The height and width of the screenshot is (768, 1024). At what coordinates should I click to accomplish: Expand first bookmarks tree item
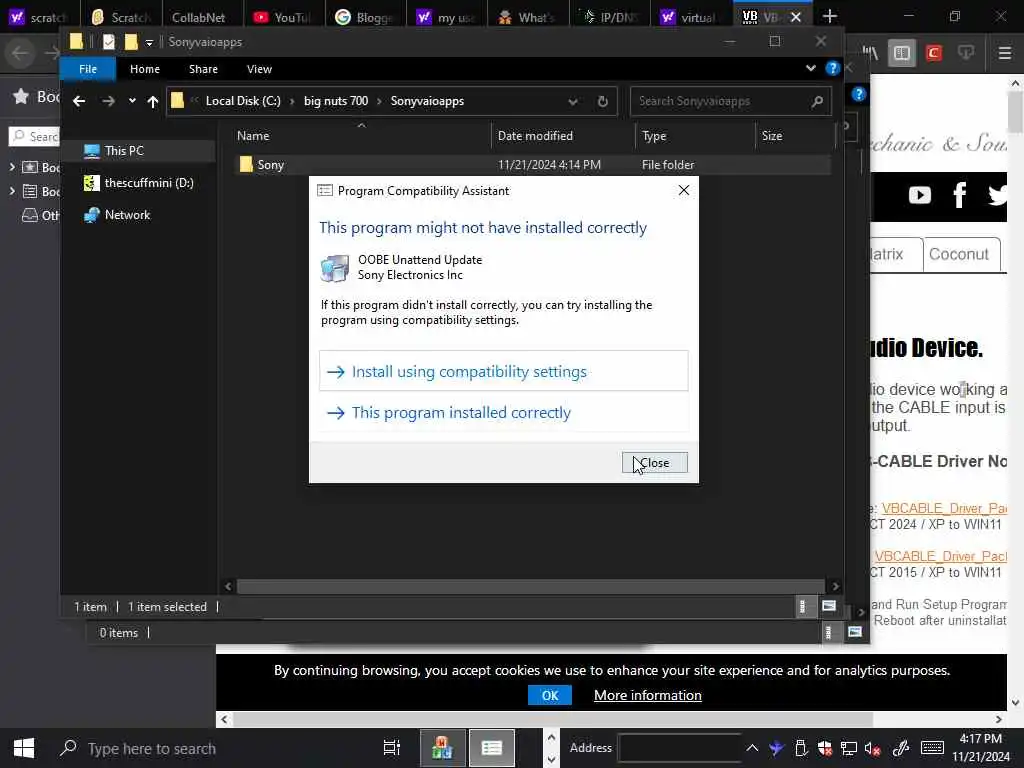tap(12, 167)
